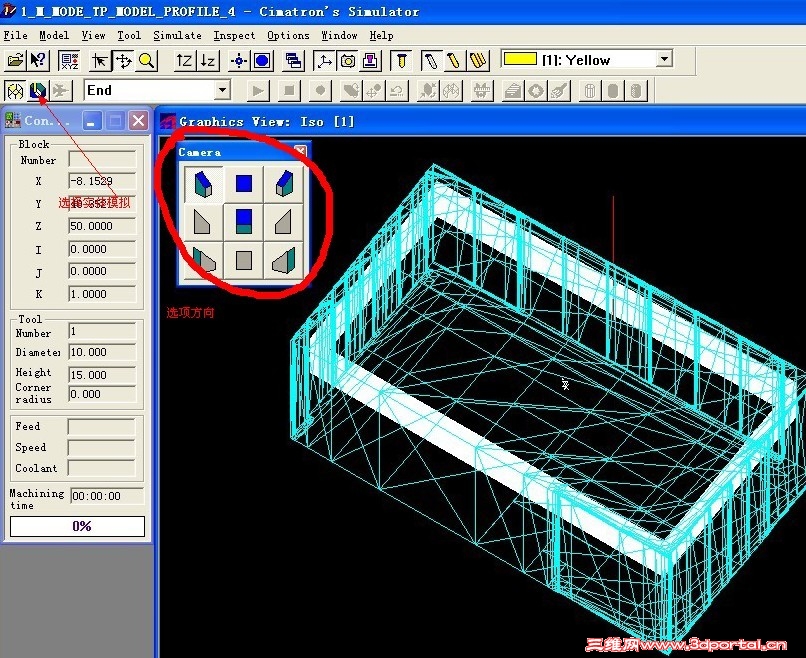Image resolution: width=806 pixels, height=658 pixels.
Task: Click the blue circle shading icon
Action: 262,61
